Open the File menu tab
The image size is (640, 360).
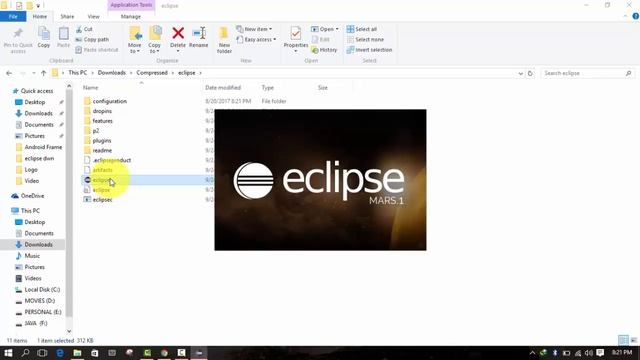point(13,16)
